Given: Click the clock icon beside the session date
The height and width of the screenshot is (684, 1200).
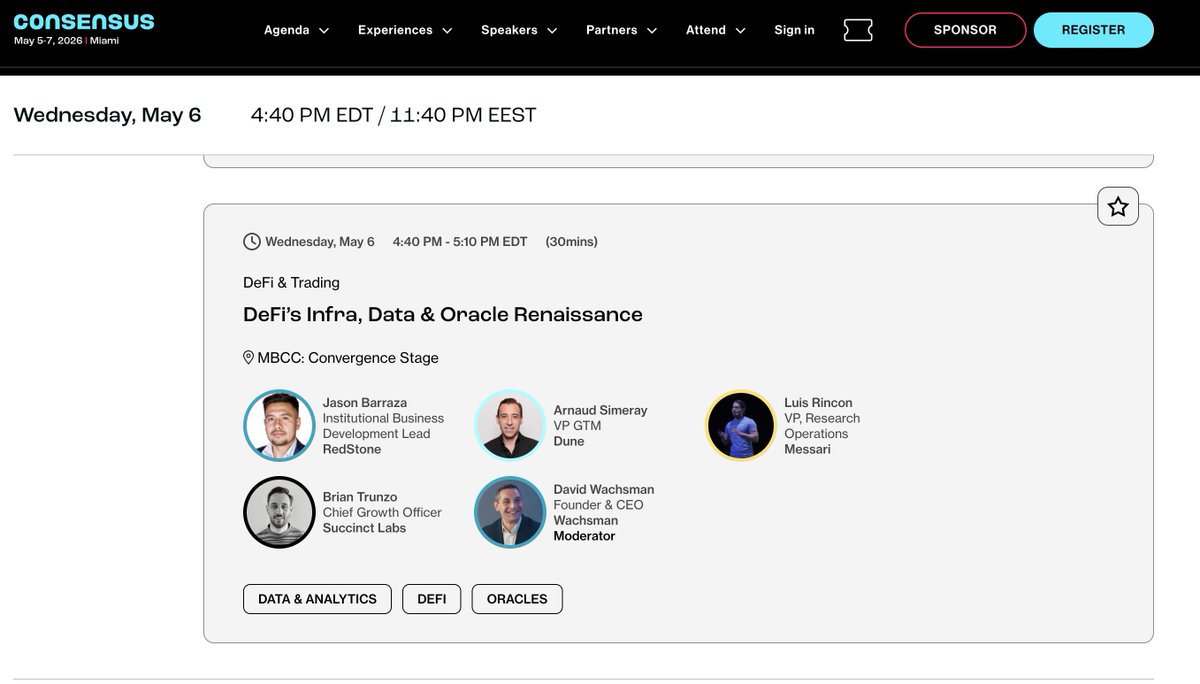Looking at the screenshot, I should (x=252, y=241).
